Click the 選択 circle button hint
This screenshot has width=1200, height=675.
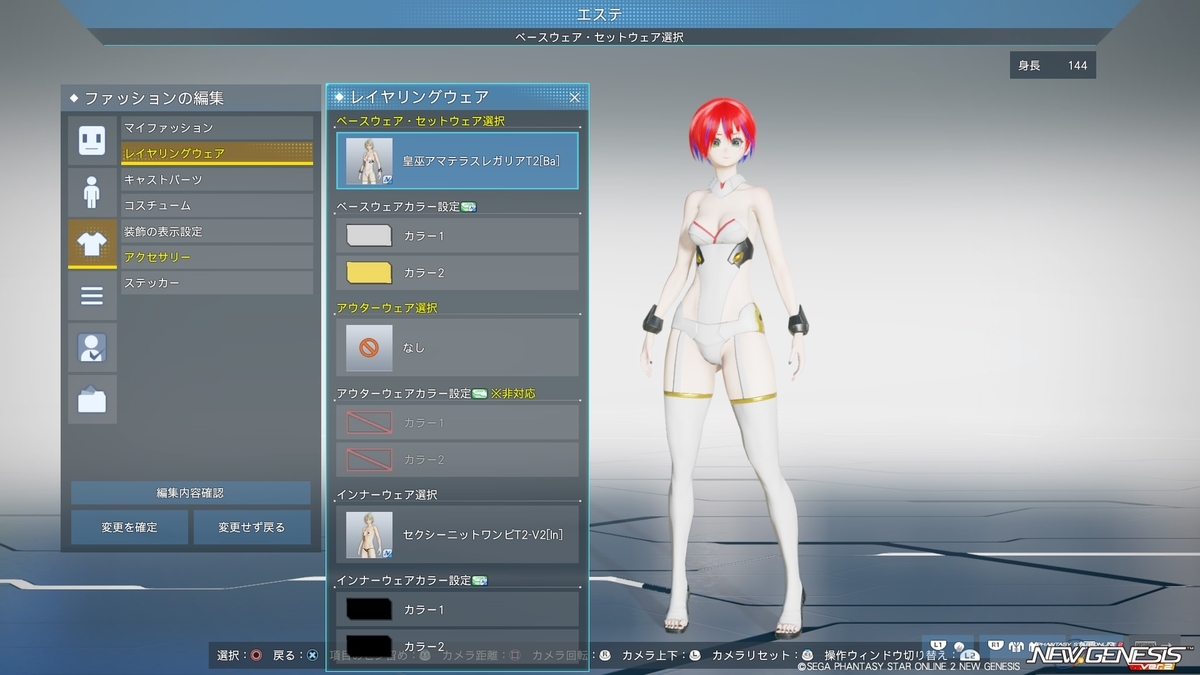pos(240,656)
